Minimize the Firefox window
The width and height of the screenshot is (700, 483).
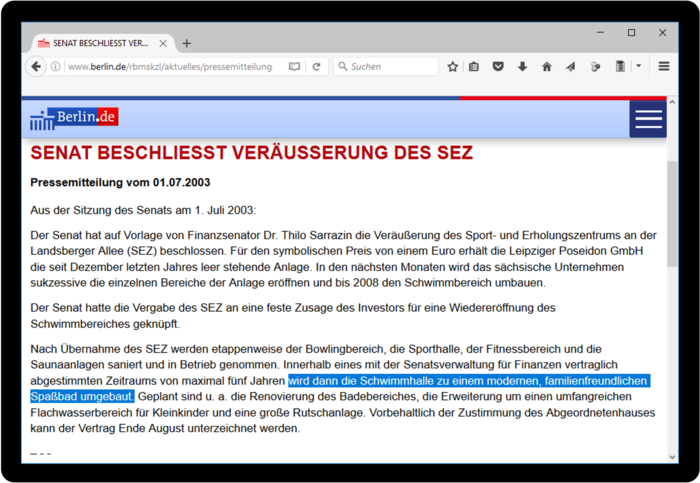pyautogui.click(x=600, y=33)
